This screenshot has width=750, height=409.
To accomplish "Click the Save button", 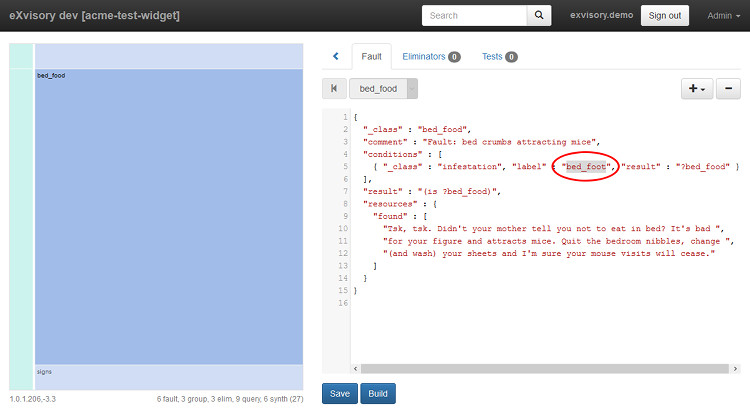I will 339,393.
